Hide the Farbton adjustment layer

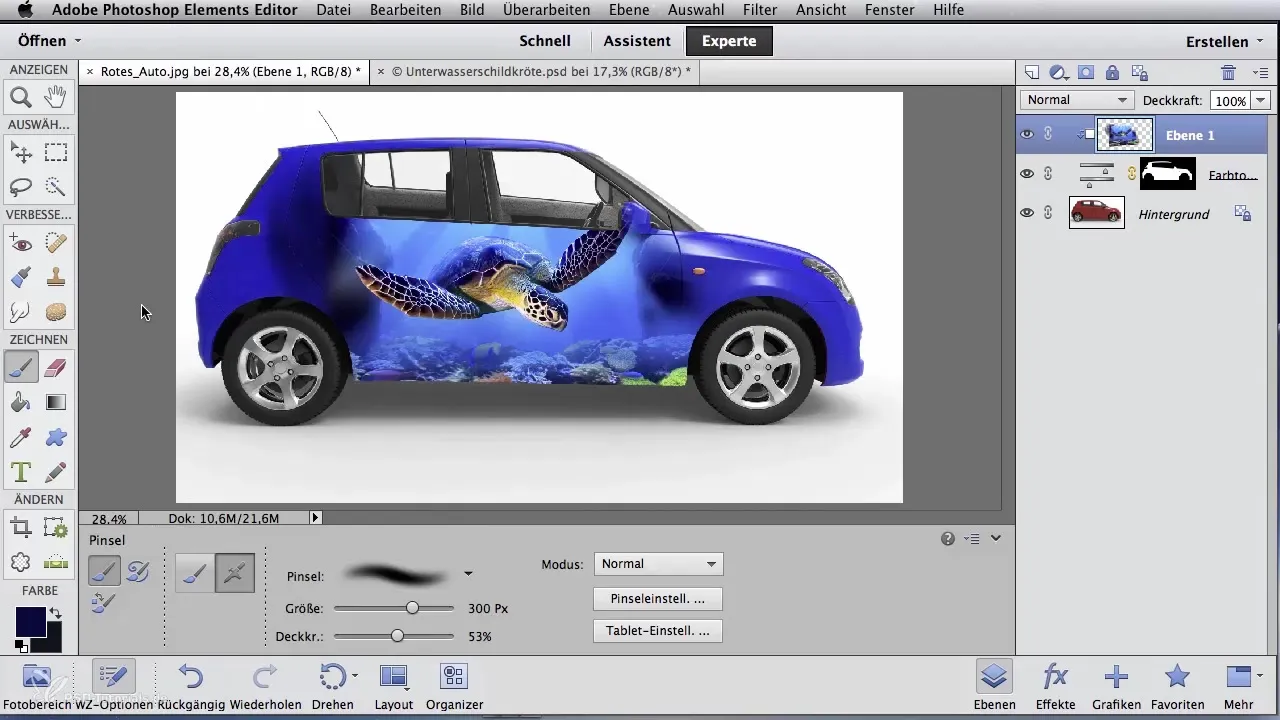1026,173
